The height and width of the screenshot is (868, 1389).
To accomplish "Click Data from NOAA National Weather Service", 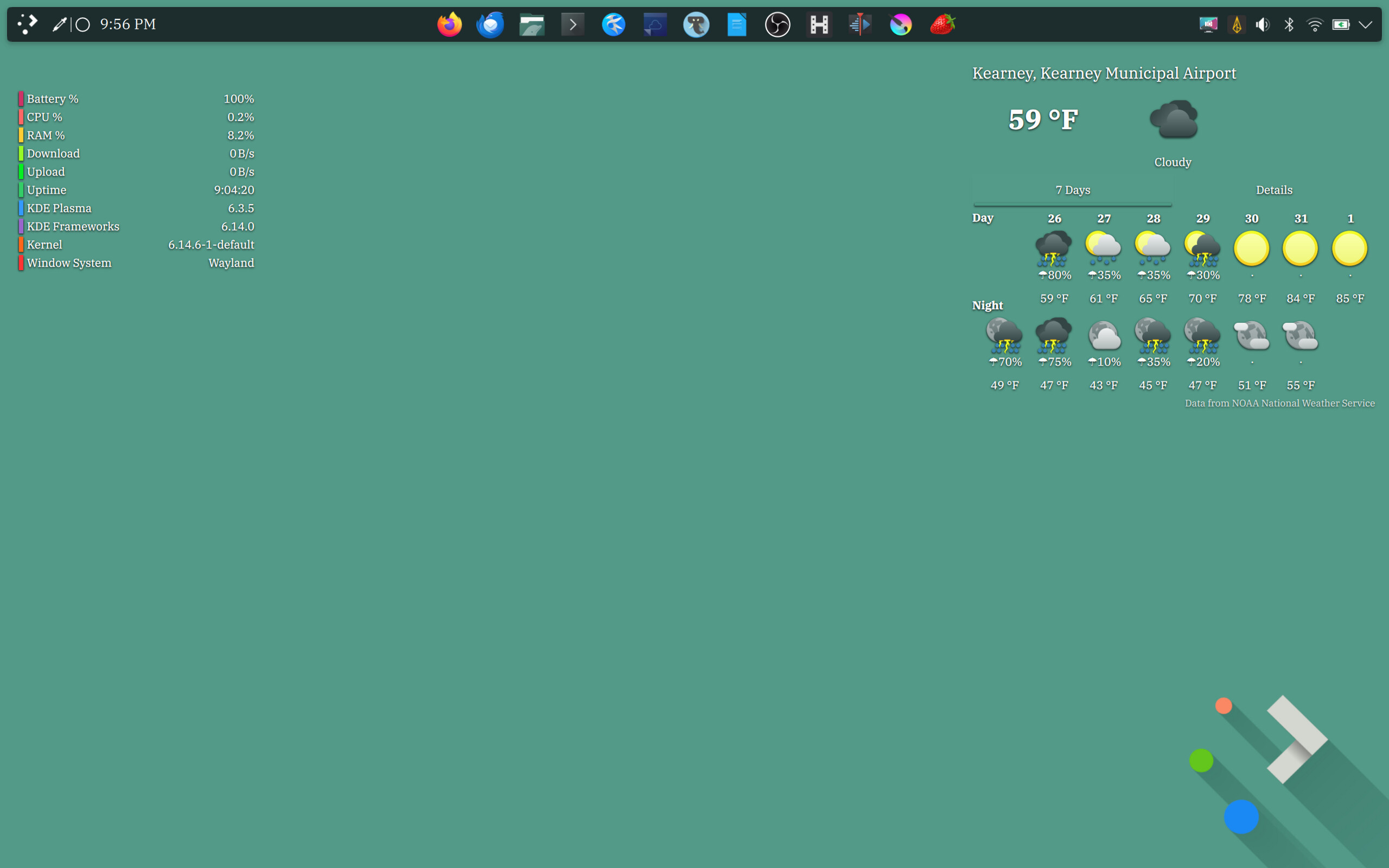I will [x=1279, y=403].
